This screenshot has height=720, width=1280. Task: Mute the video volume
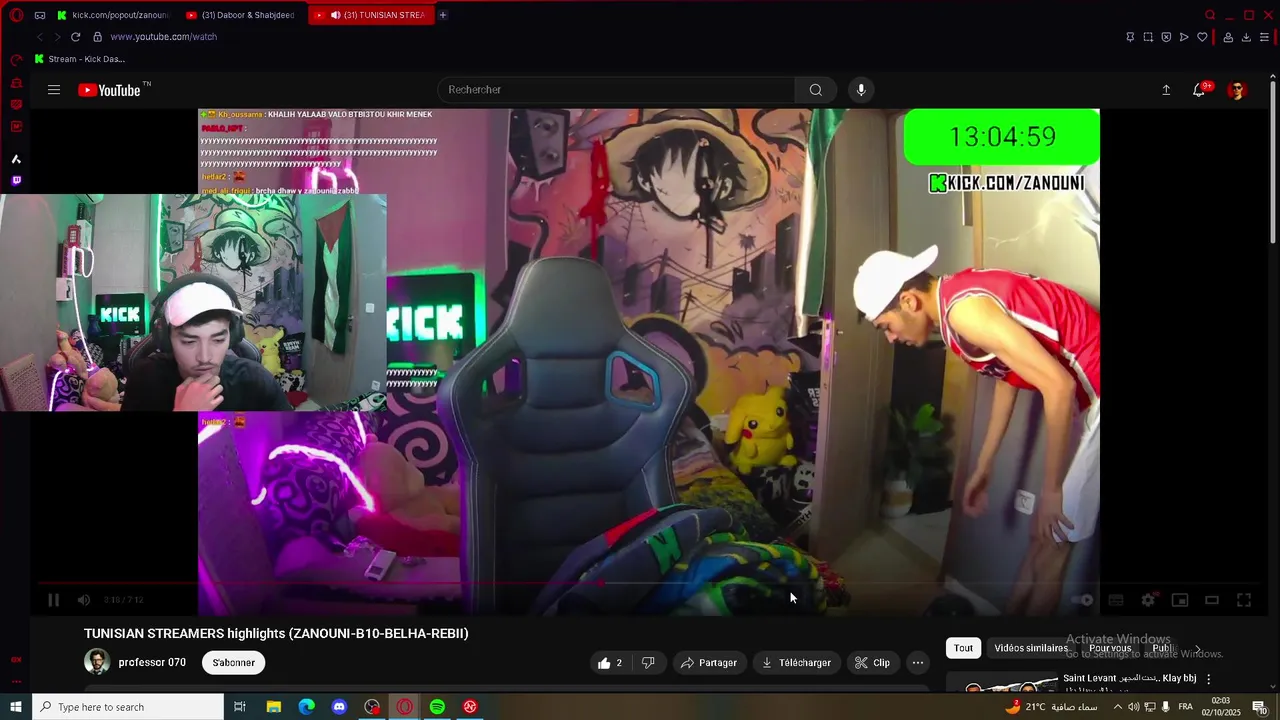[84, 600]
